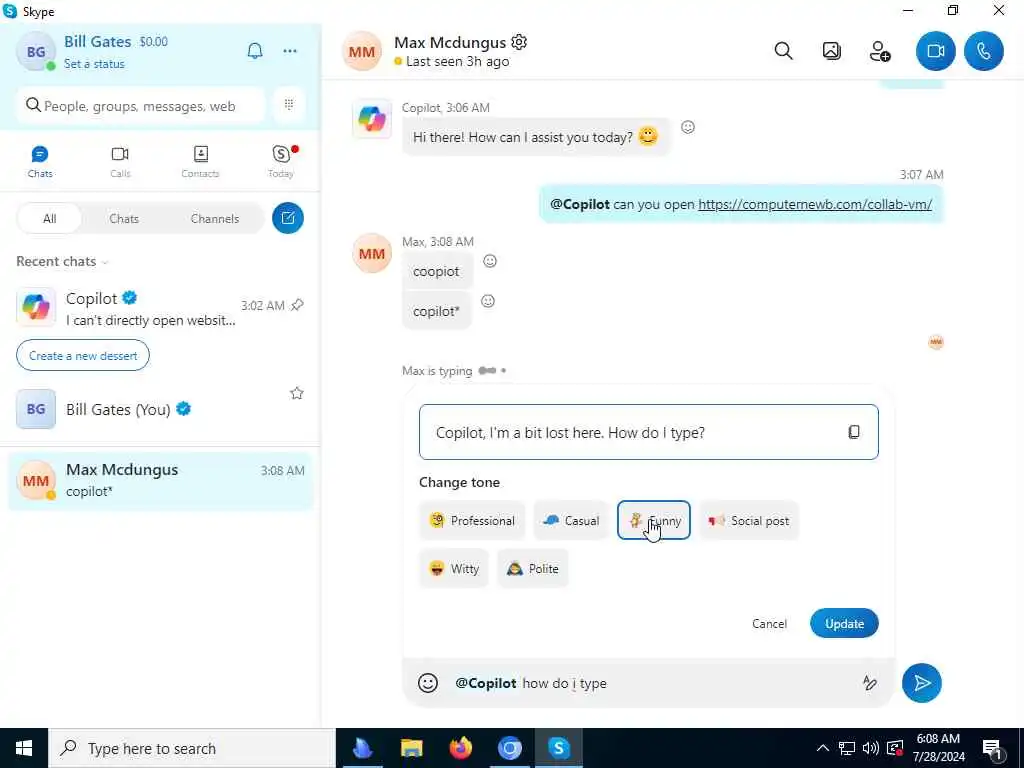Choose the Funny tone

click(x=654, y=520)
